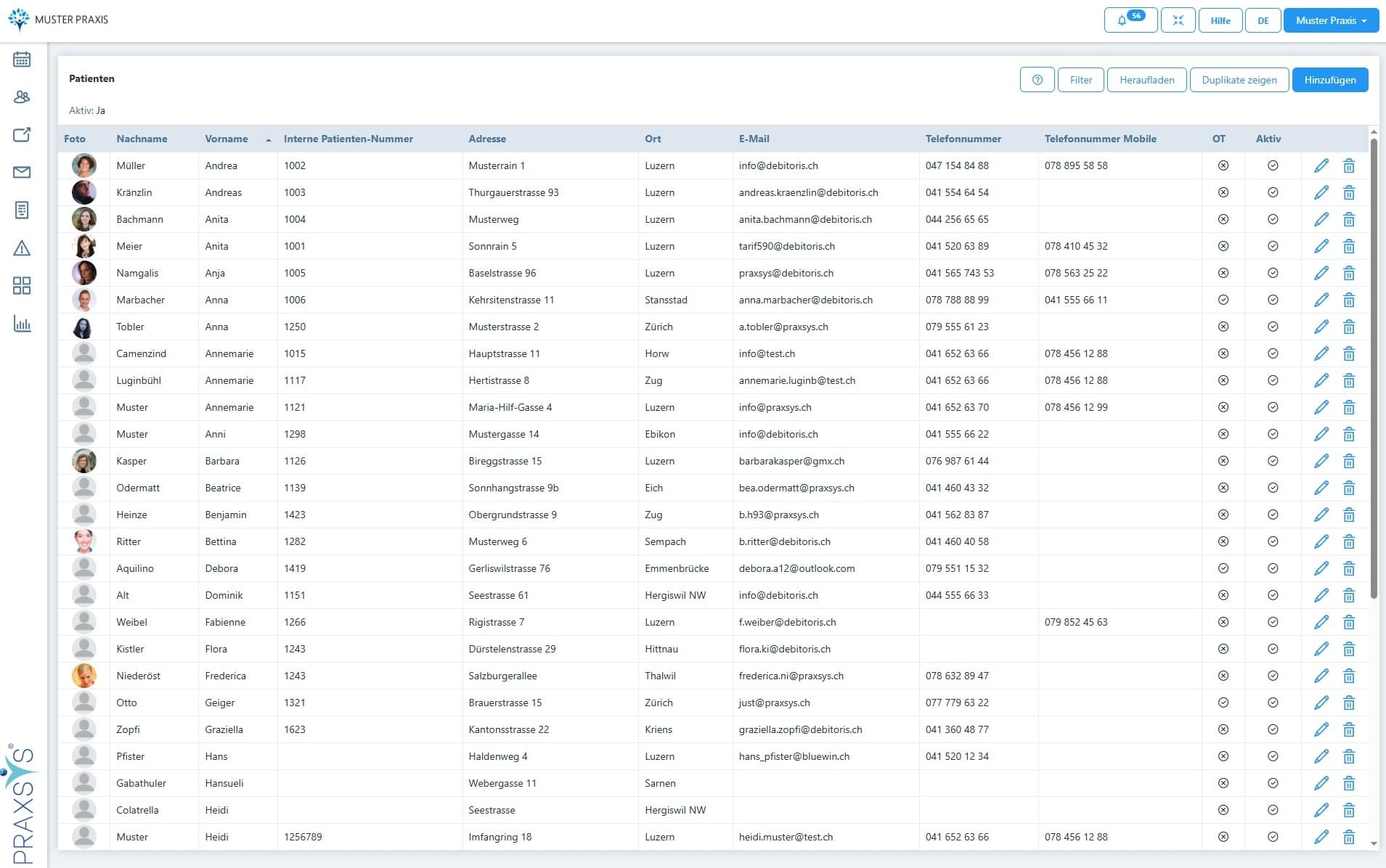Click the Hilfe button in the top bar
Image resolution: width=1386 pixels, height=868 pixels.
tap(1220, 20)
